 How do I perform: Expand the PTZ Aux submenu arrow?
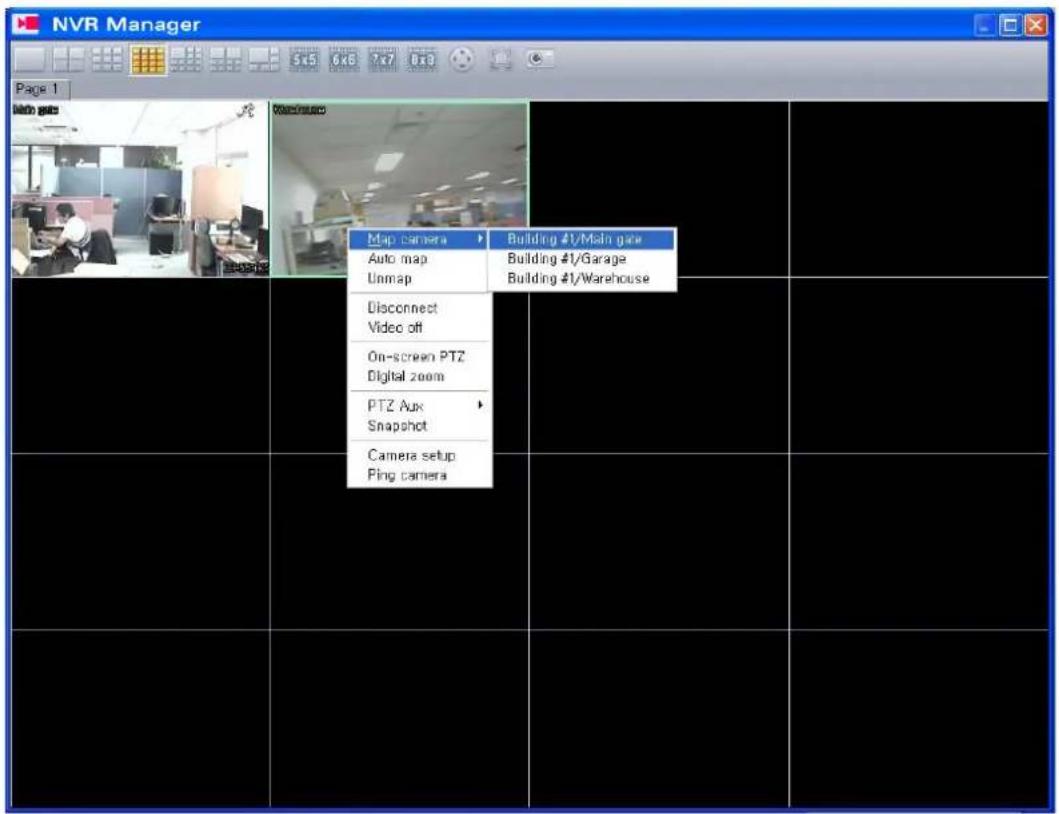(x=480, y=405)
